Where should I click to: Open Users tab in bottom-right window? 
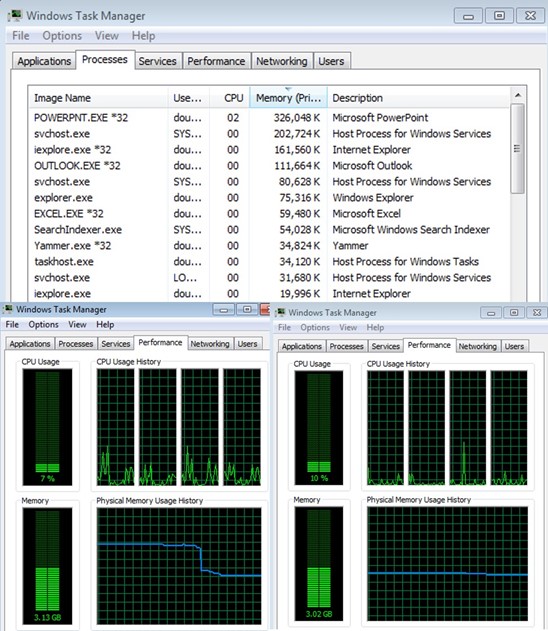(x=514, y=346)
